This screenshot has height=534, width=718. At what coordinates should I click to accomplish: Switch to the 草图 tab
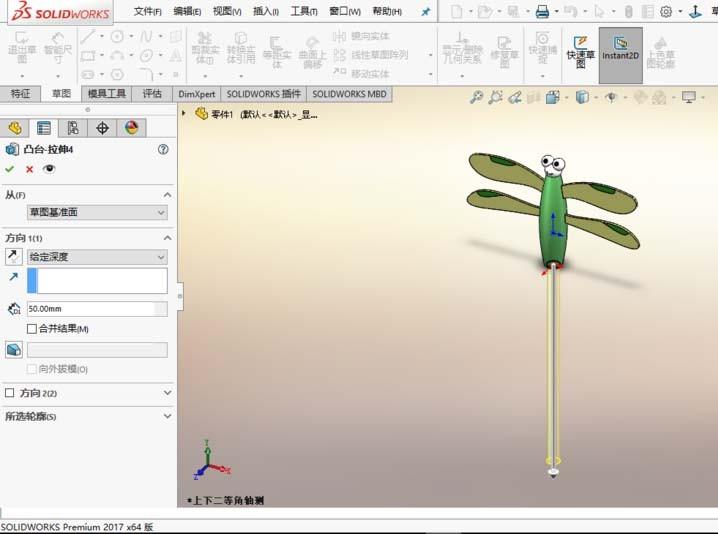(61, 93)
